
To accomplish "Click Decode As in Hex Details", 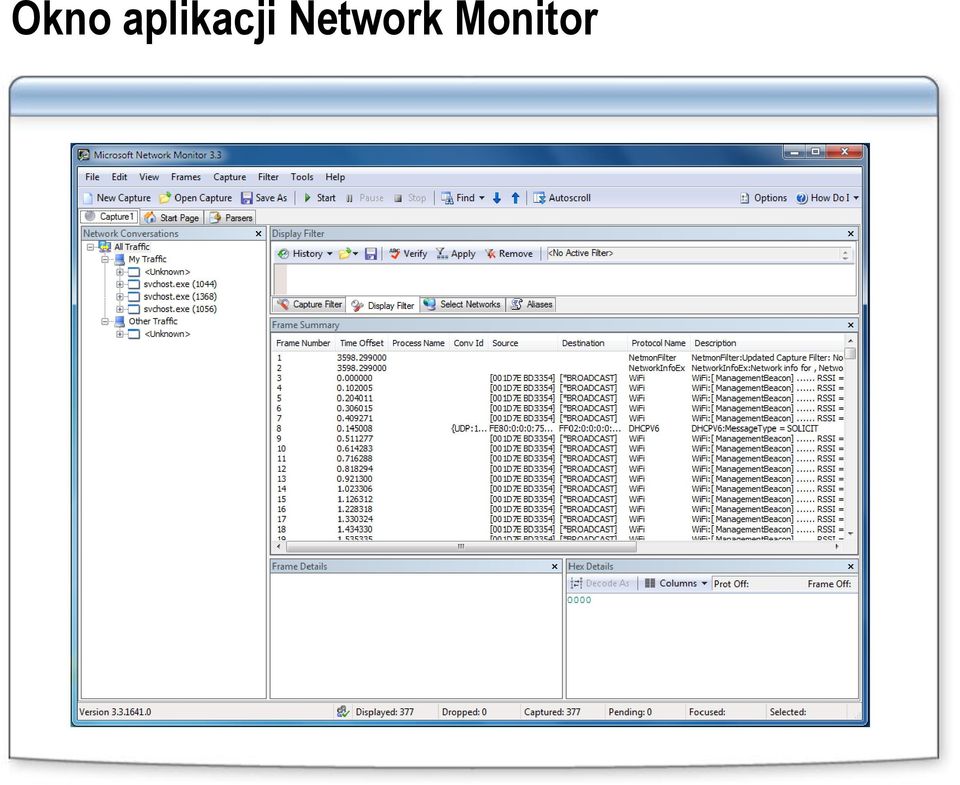I will [600, 584].
